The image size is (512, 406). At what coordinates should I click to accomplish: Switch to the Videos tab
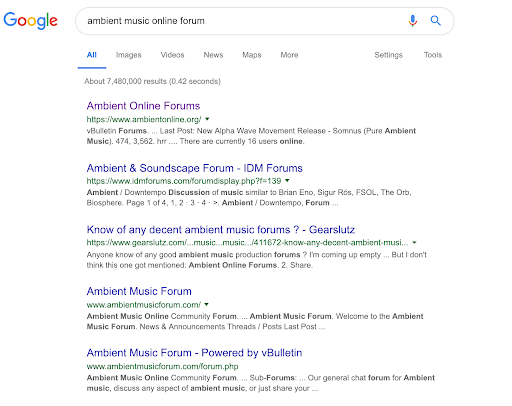172,55
